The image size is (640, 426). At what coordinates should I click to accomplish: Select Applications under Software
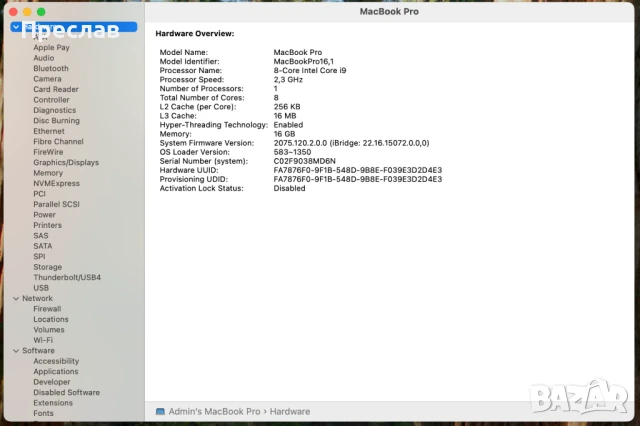point(56,372)
